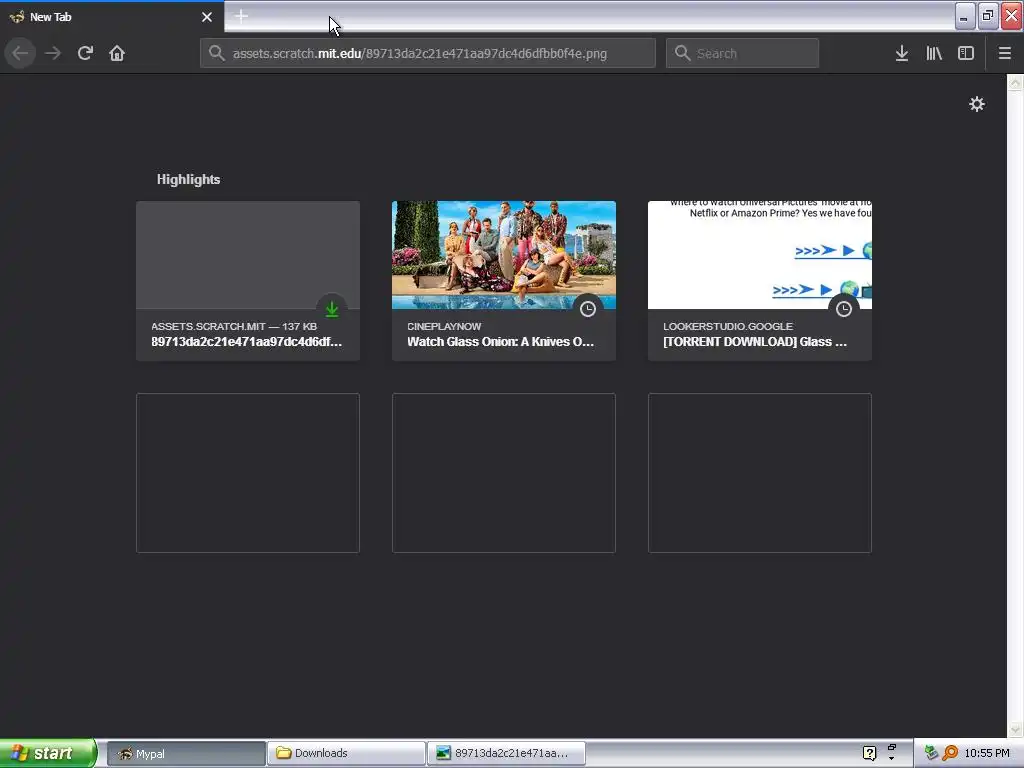This screenshot has width=1024, height=768.
Task: Click history clock badge on Lookerstudio card
Action: point(844,309)
